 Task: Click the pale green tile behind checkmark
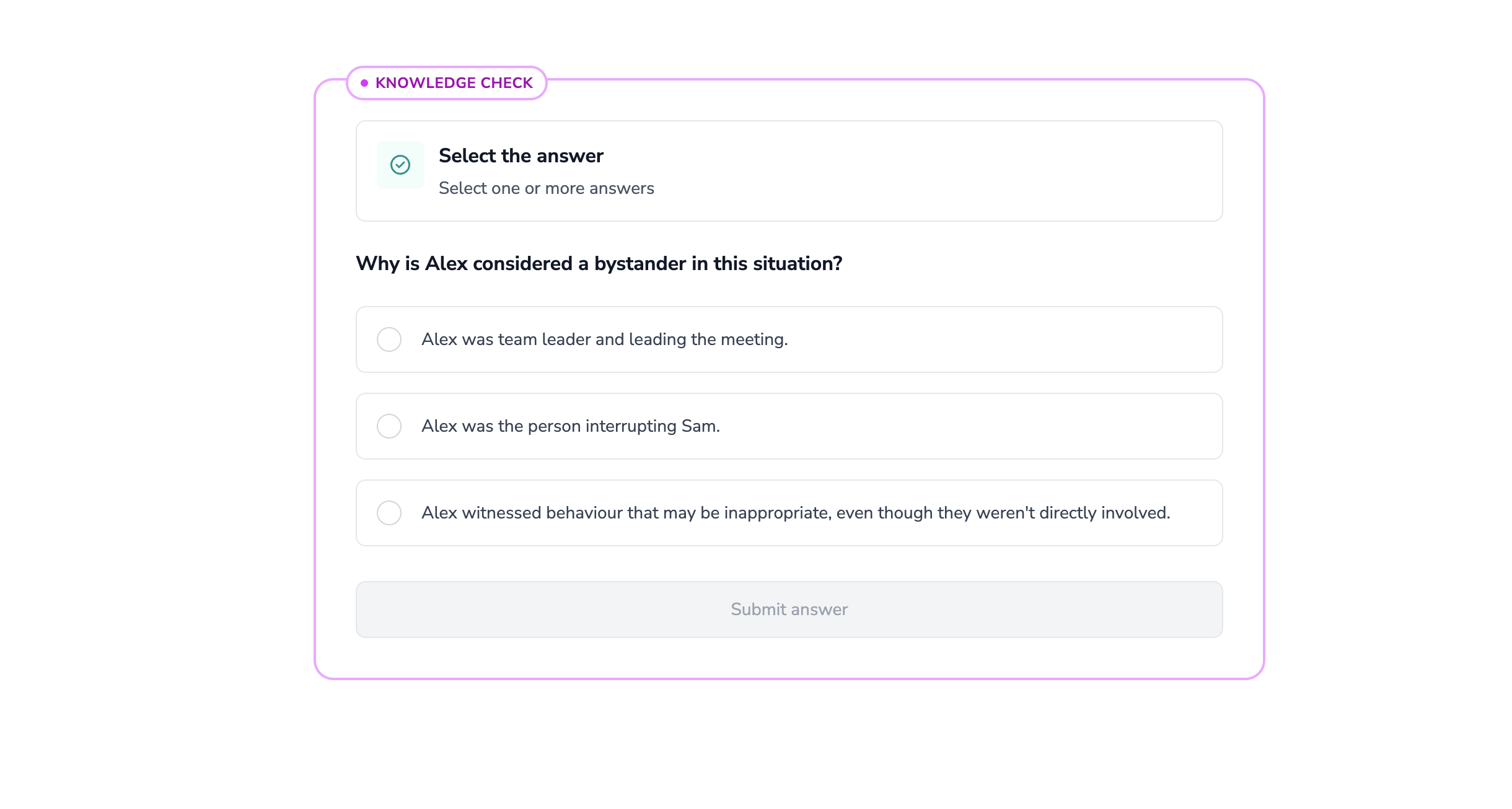400,165
